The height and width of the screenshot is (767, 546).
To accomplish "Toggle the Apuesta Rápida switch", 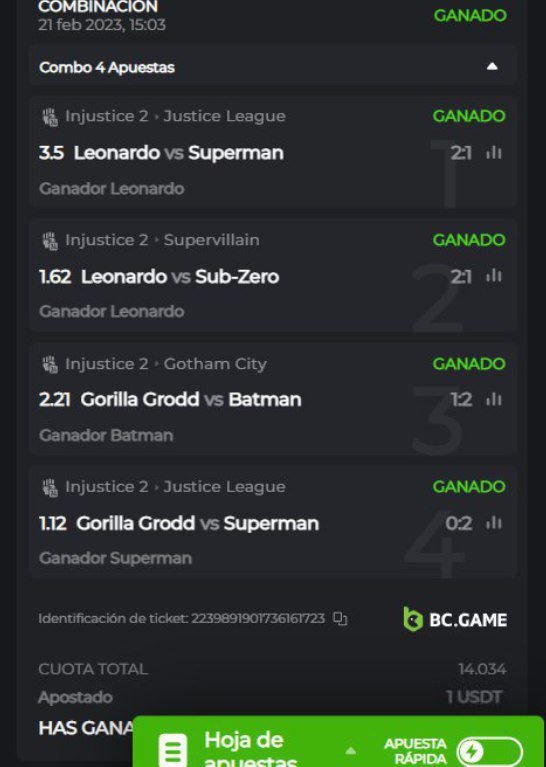I will tap(489, 751).
